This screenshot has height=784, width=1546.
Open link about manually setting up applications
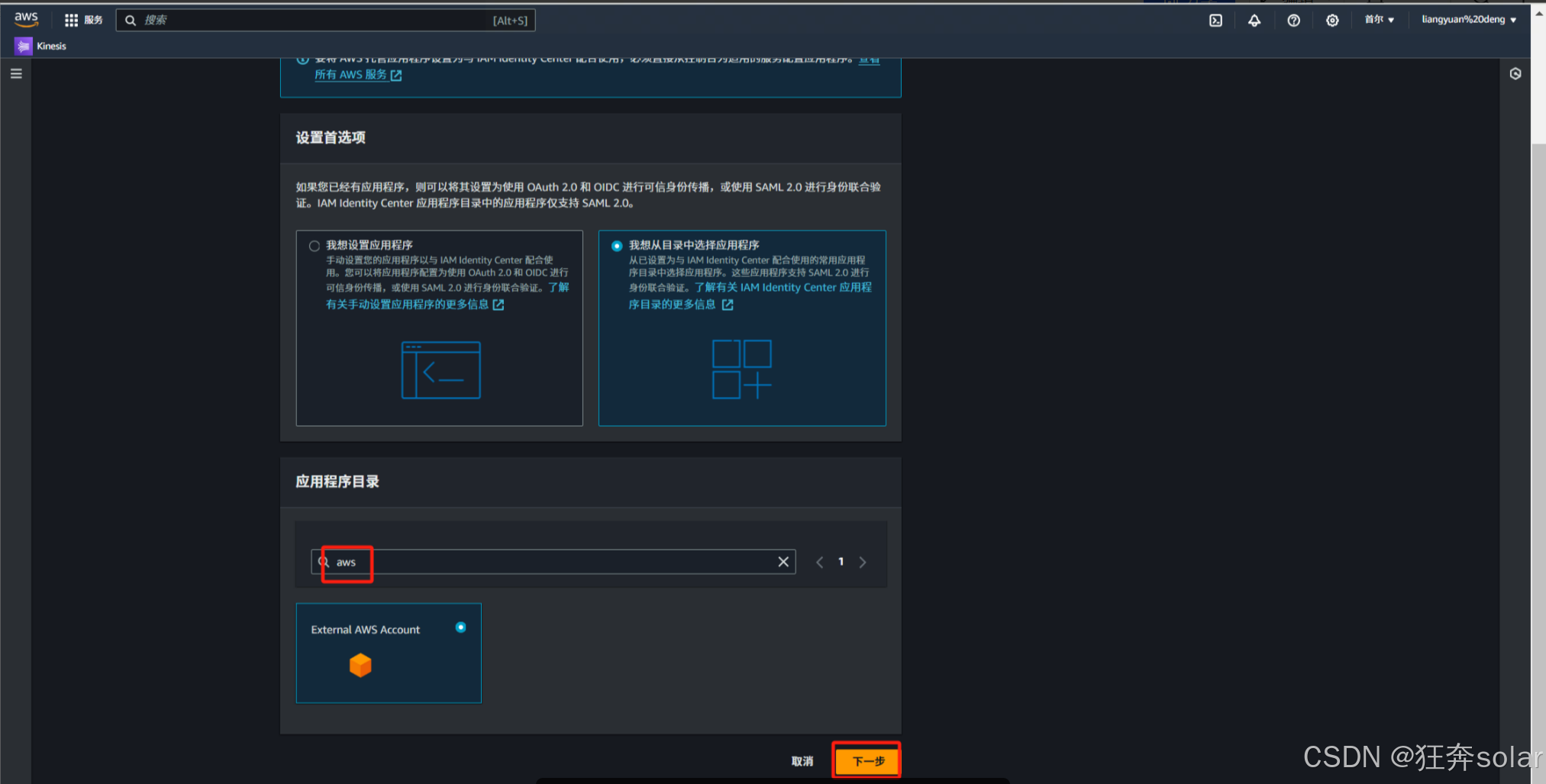(x=415, y=305)
